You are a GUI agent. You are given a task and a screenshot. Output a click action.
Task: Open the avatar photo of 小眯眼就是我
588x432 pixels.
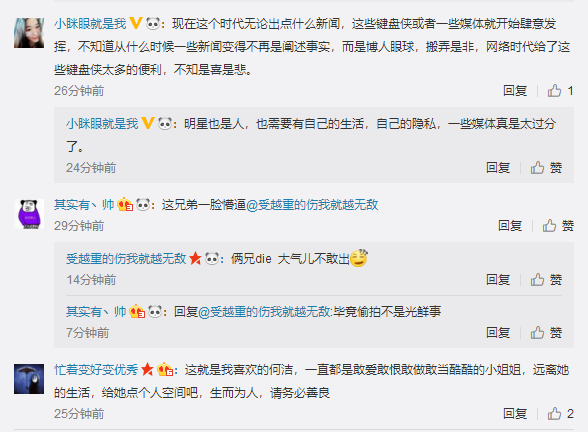point(29,33)
